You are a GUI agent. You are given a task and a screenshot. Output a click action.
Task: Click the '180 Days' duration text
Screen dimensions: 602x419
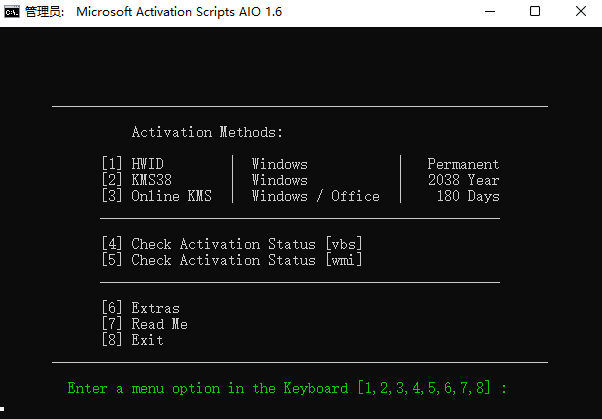[x=468, y=196]
